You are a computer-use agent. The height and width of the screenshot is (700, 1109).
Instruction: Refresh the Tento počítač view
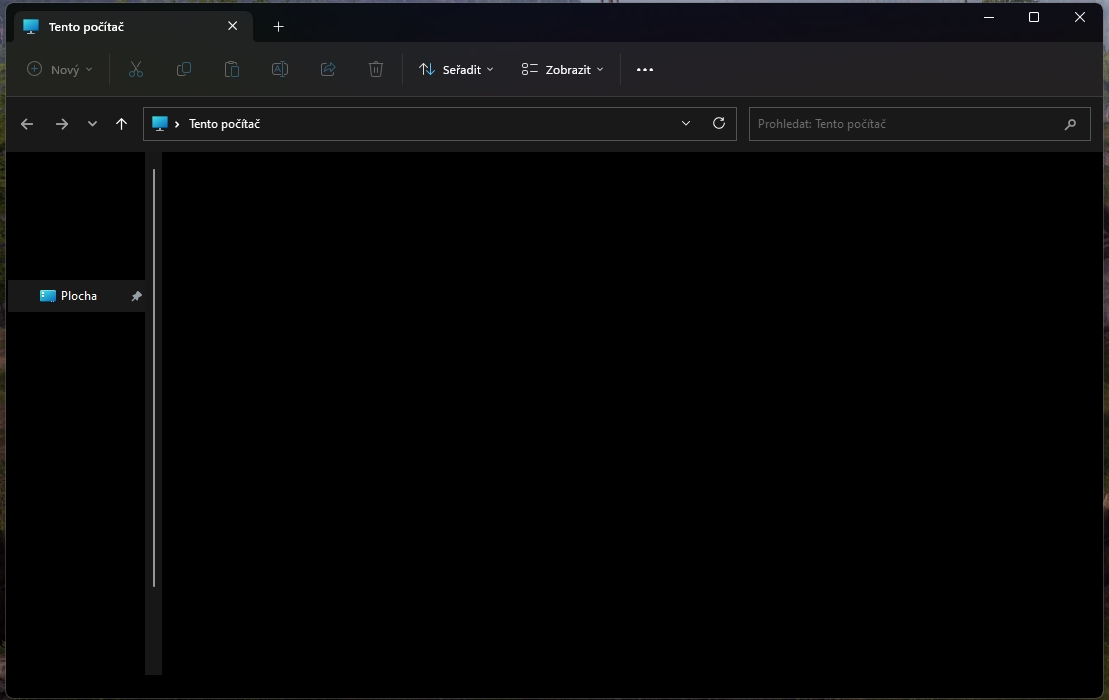(x=718, y=123)
